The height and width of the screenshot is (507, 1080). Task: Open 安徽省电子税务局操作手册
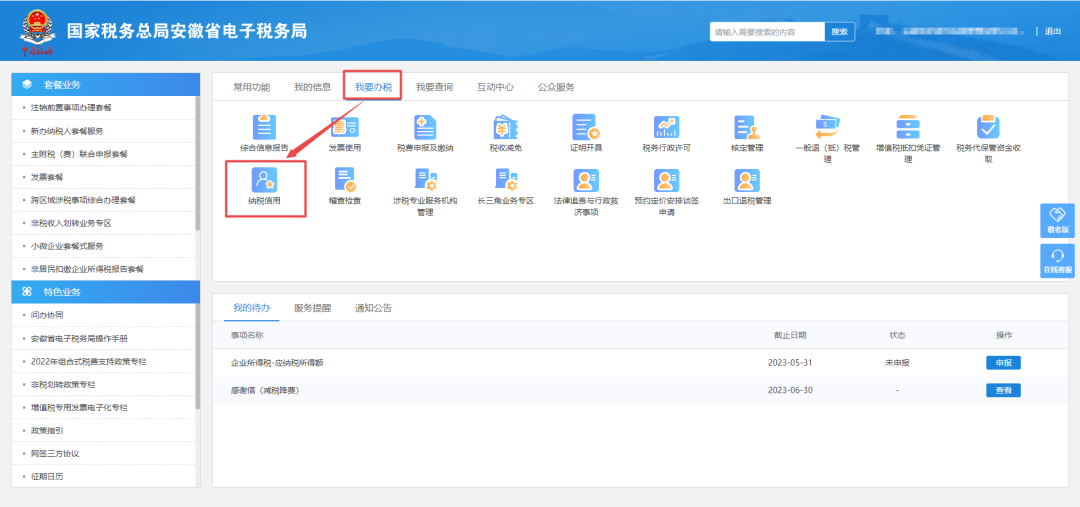click(79, 339)
